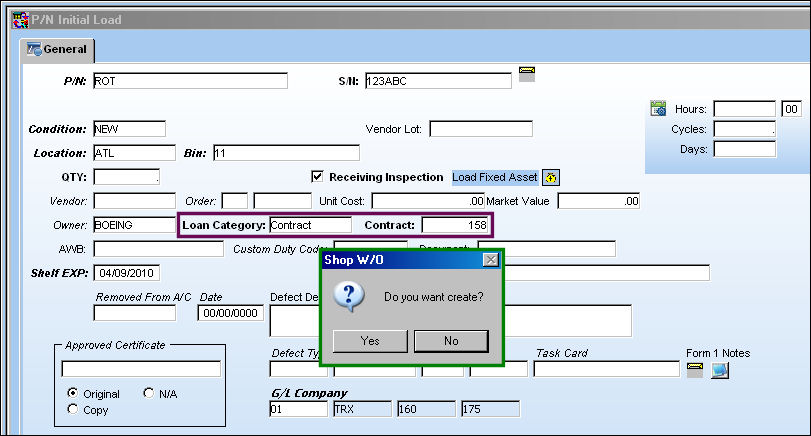The image size is (811, 436).
Task: Click the Bin input field
Action: [x=286, y=153]
